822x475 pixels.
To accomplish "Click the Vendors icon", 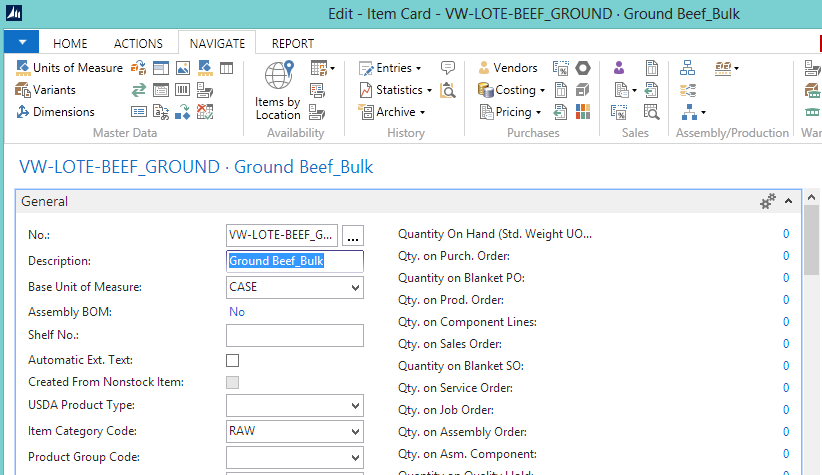I will pyautogui.click(x=486, y=68).
